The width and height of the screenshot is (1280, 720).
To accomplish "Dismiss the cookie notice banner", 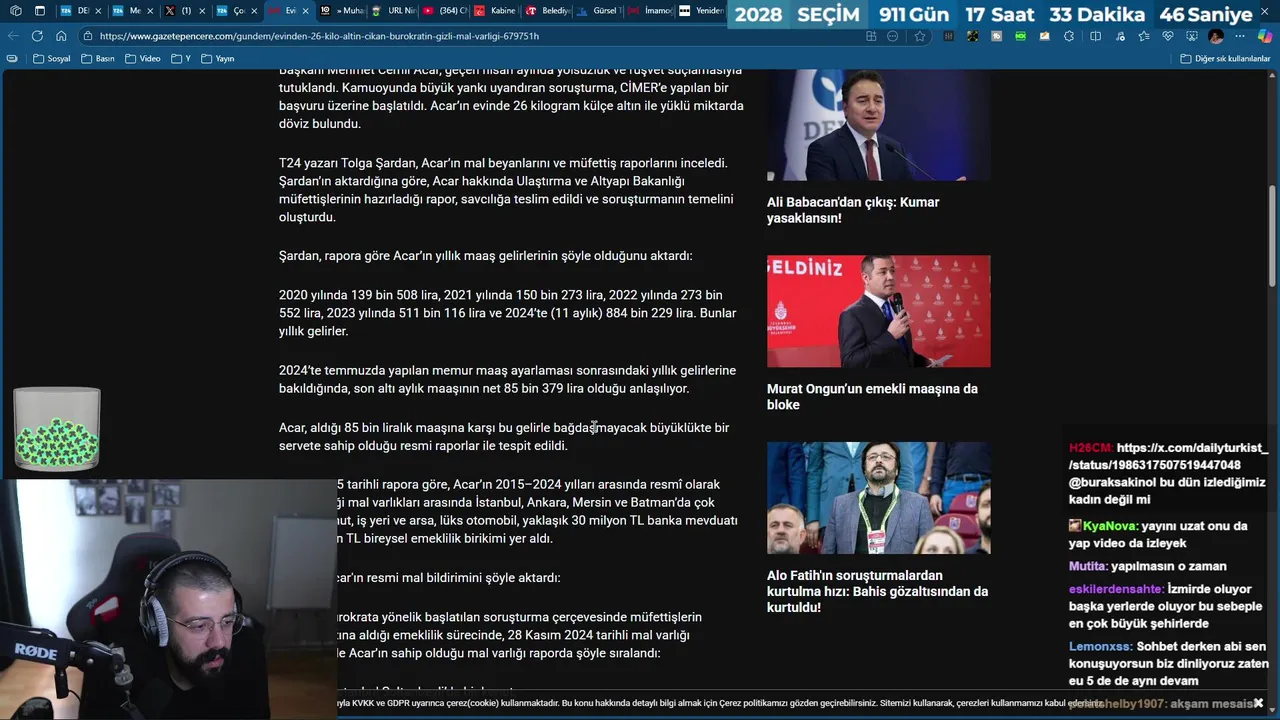I will (x=1258, y=703).
